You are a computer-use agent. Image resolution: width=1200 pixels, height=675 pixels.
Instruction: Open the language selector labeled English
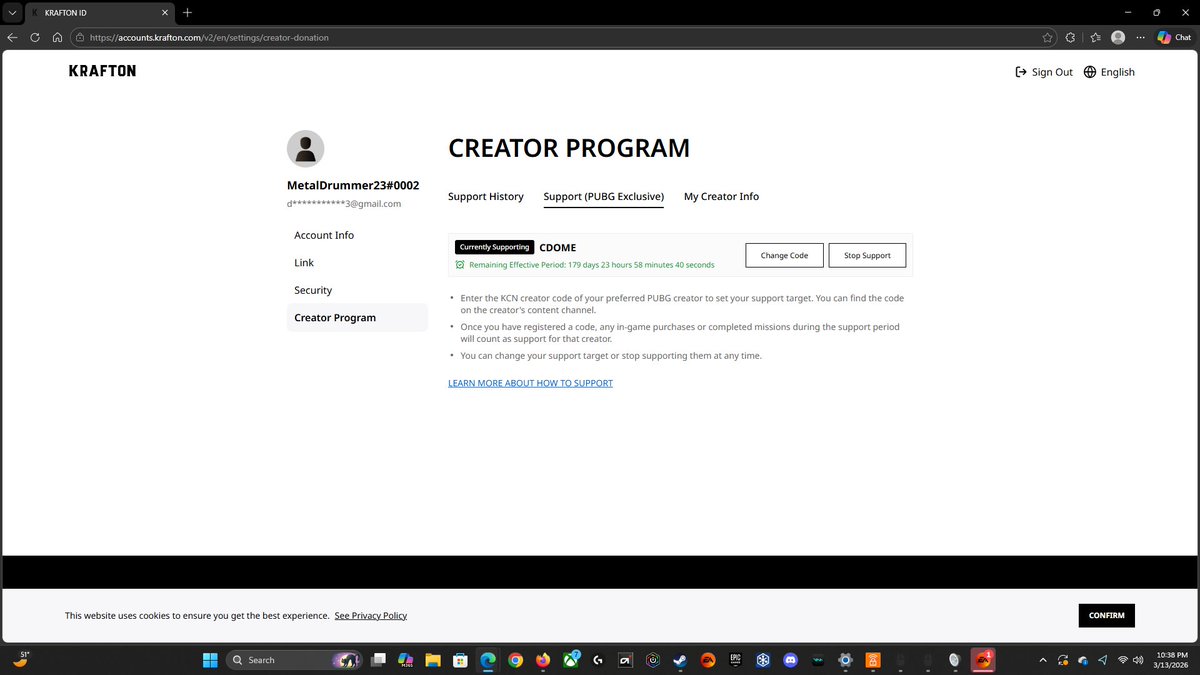pos(1109,72)
